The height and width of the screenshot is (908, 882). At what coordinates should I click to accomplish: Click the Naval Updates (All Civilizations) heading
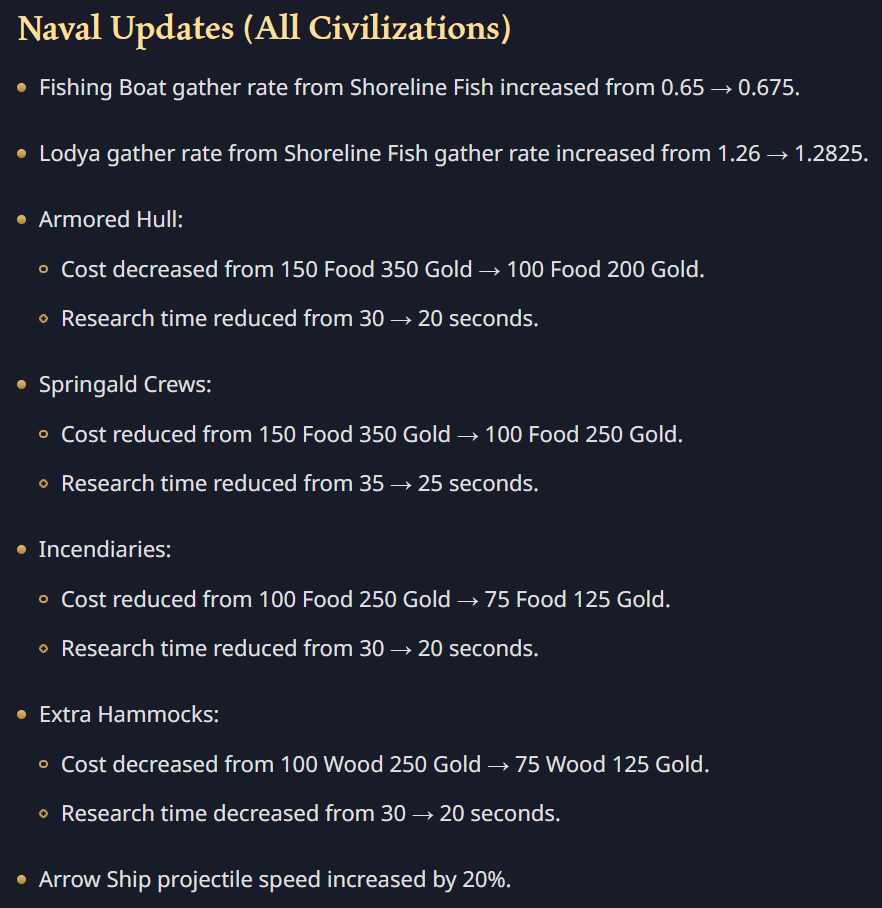pyautogui.click(x=264, y=27)
